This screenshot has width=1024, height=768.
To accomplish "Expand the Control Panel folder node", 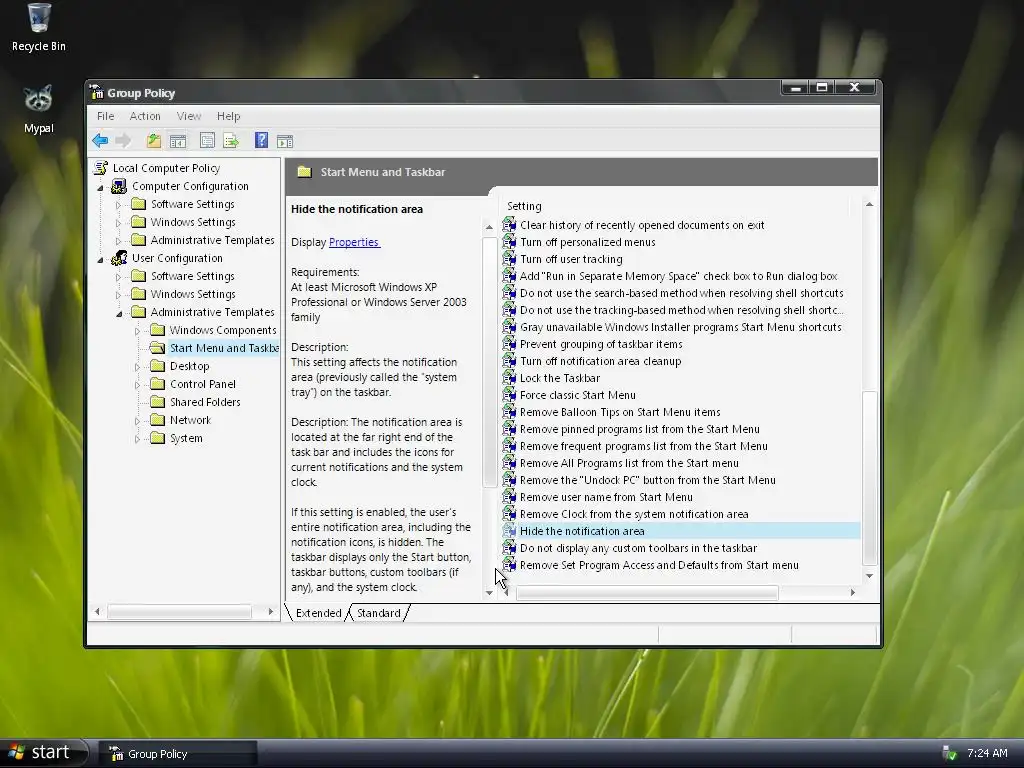I will click(x=137, y=385).
